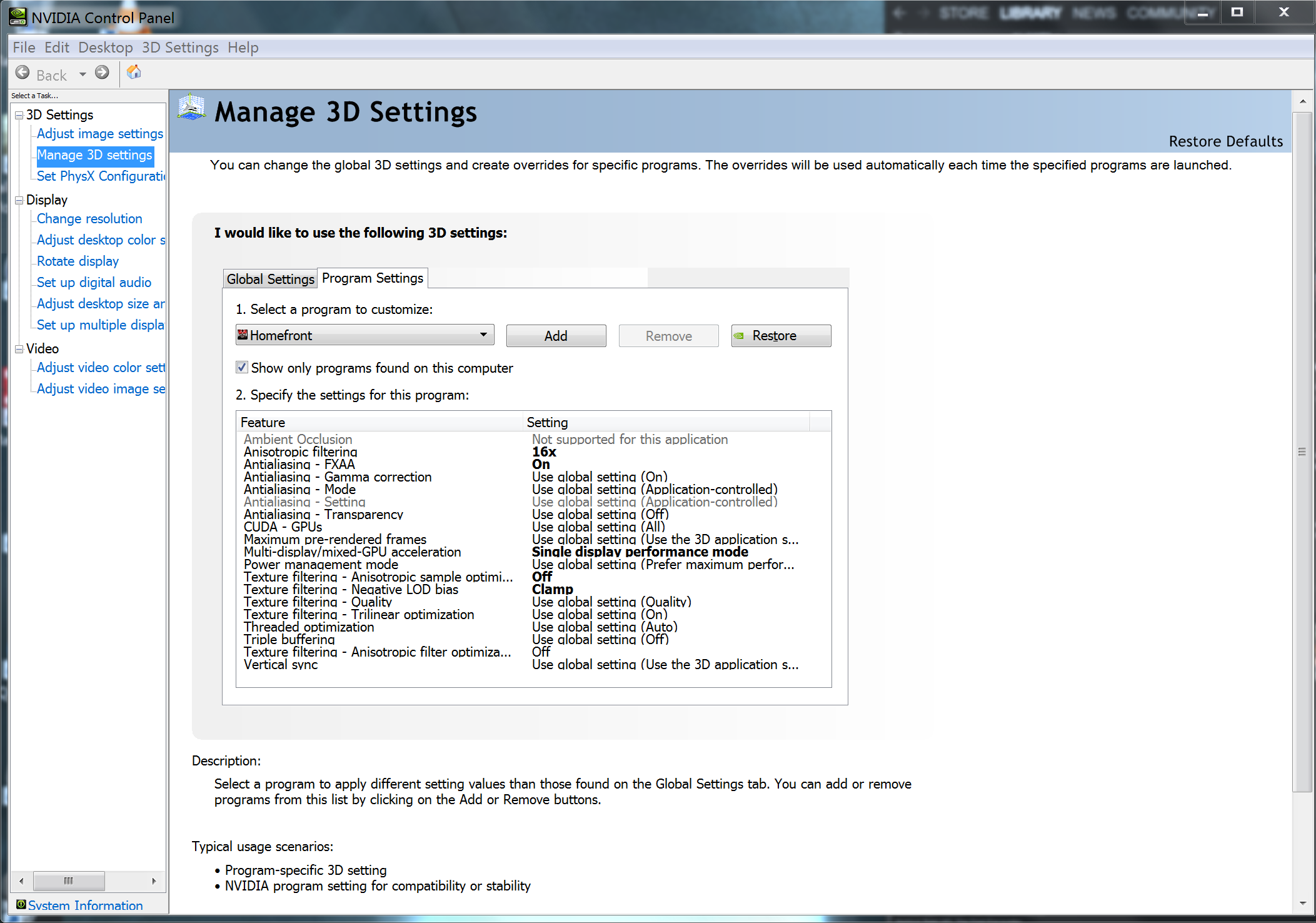Open Adjust desktop size and position

tap(101, 304)
